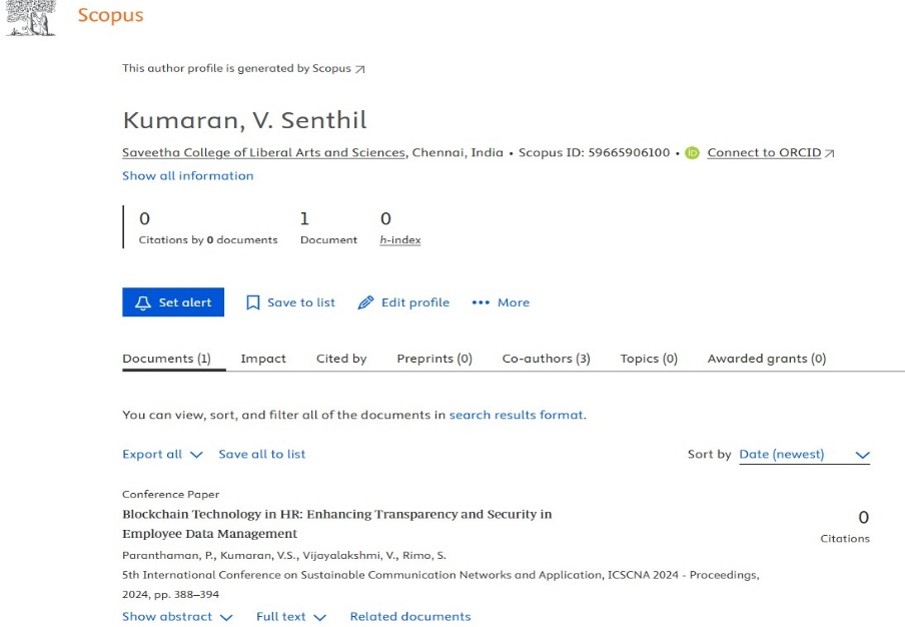Viewport: 905px width, 627px height.
Task: Click the Scopus ID: 59665906100 text
Action: click(x=594, y=152)
